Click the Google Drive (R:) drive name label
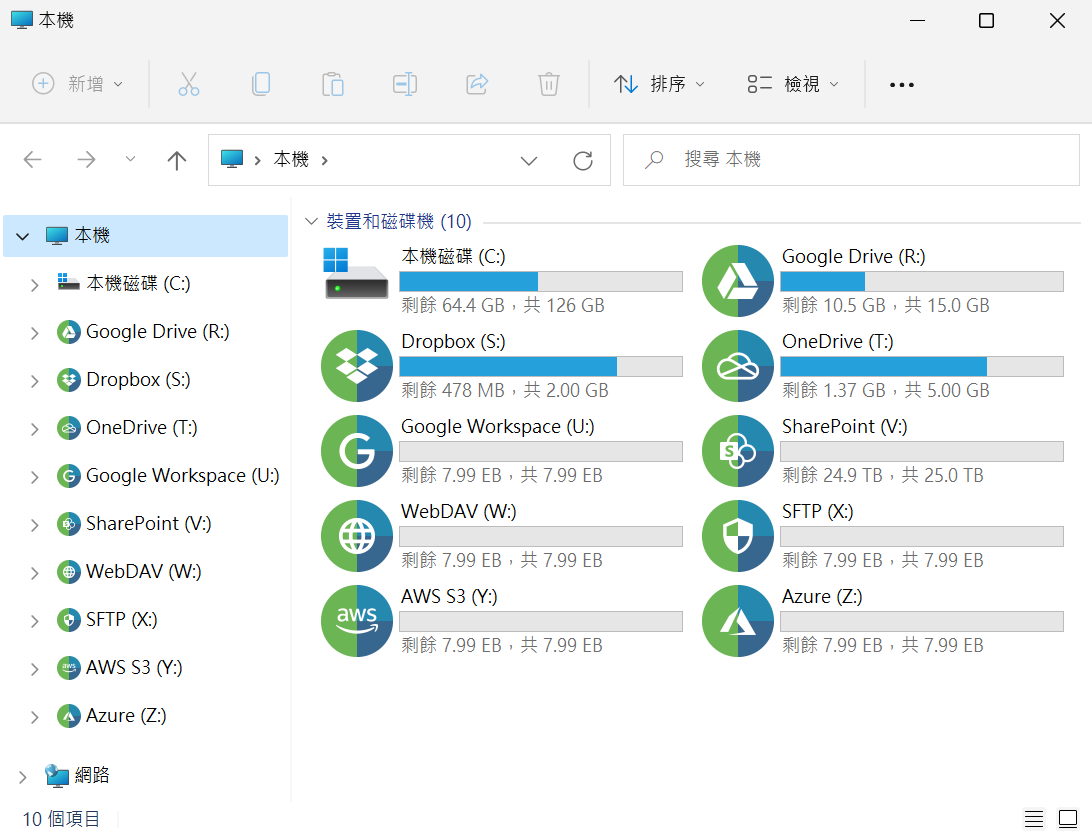 (854, 256)
